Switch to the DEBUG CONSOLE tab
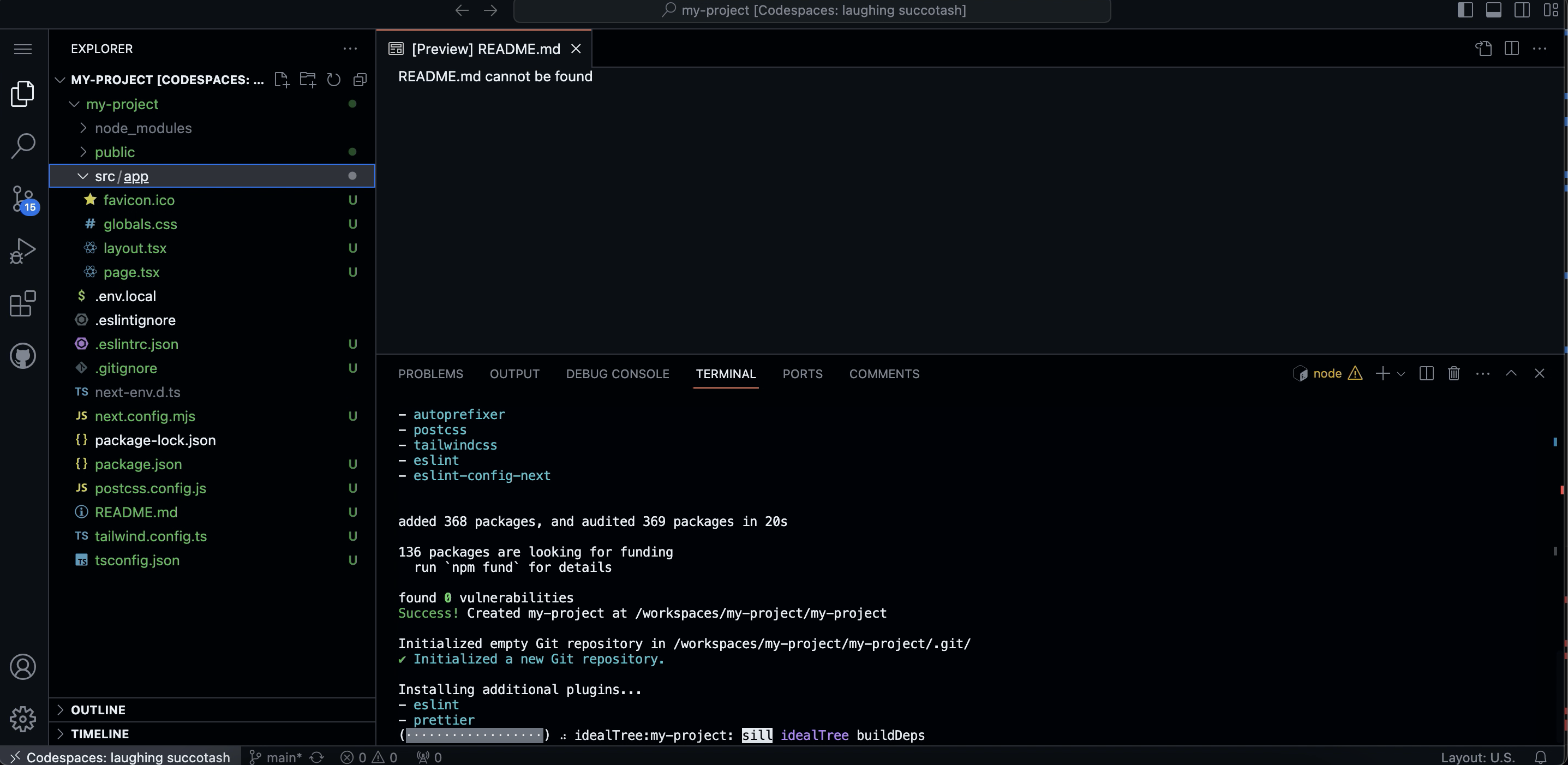Screen dimensions: 1568x765 pos(617,374)
